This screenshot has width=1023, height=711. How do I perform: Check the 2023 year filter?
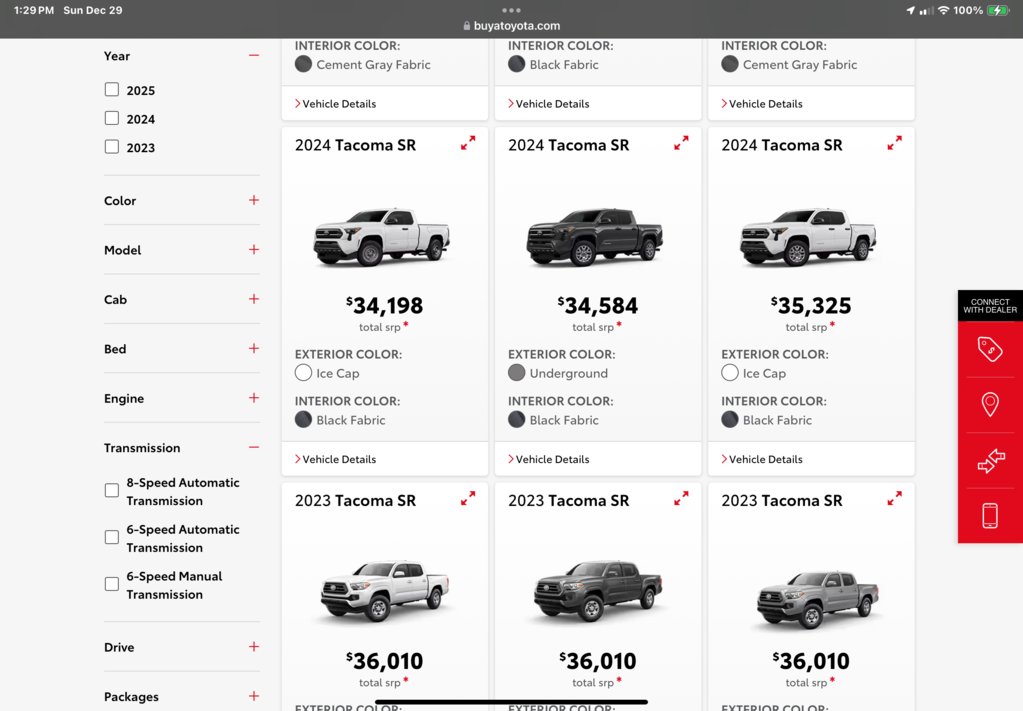pos(112,147)
